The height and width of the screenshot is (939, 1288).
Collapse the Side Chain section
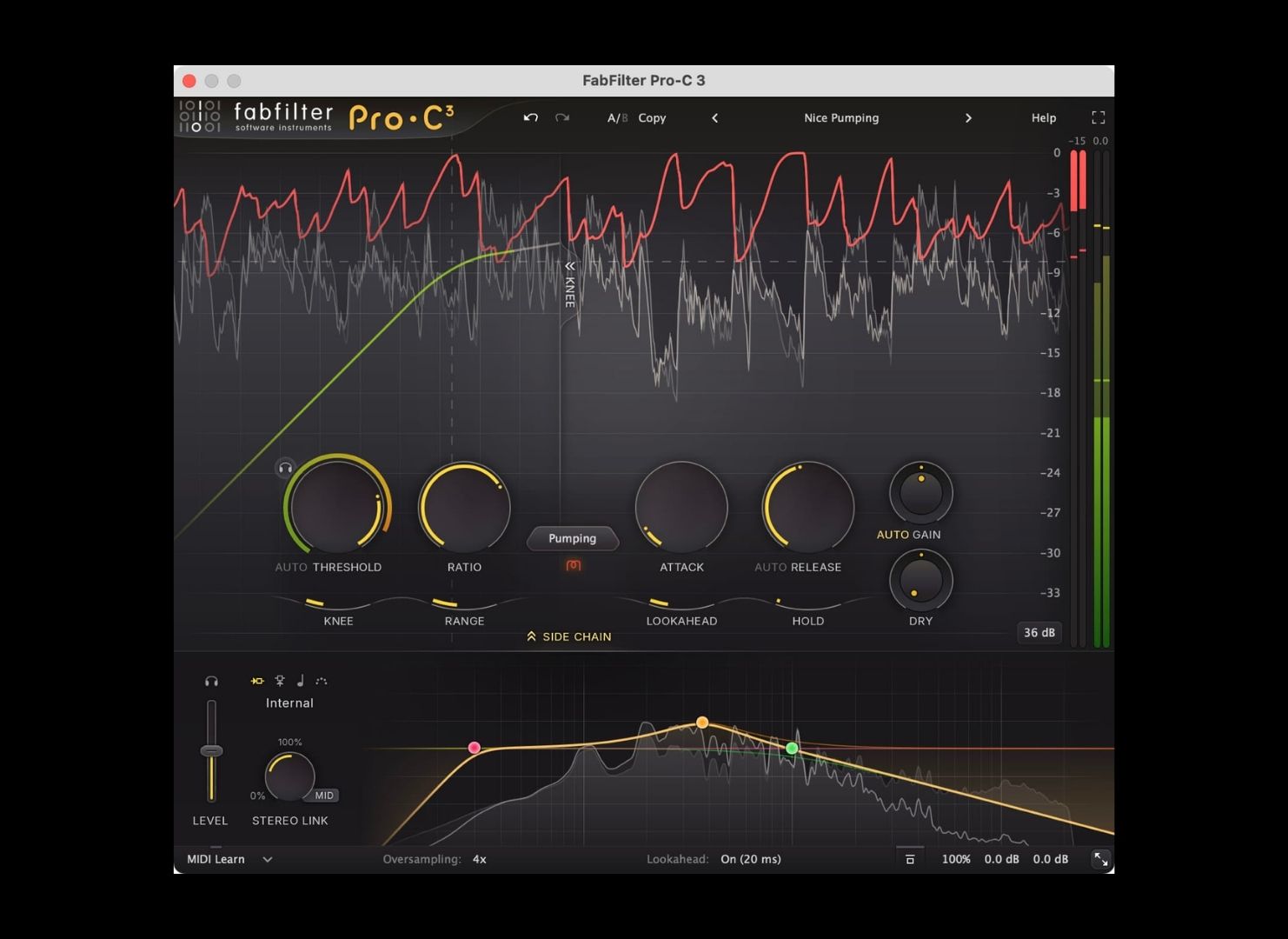tap(568, 636)
